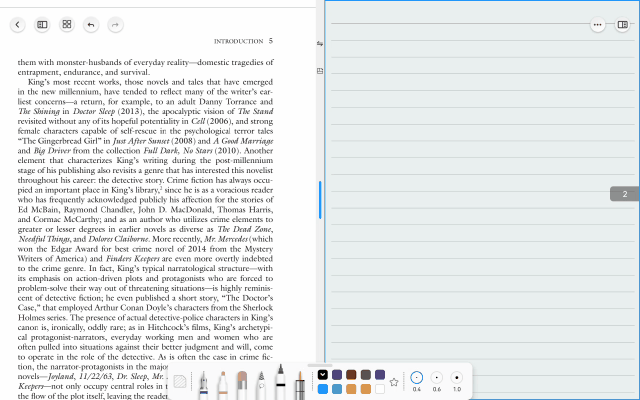Open the sidebar panel view icon
640x400 pixels.
click(42, 25)
